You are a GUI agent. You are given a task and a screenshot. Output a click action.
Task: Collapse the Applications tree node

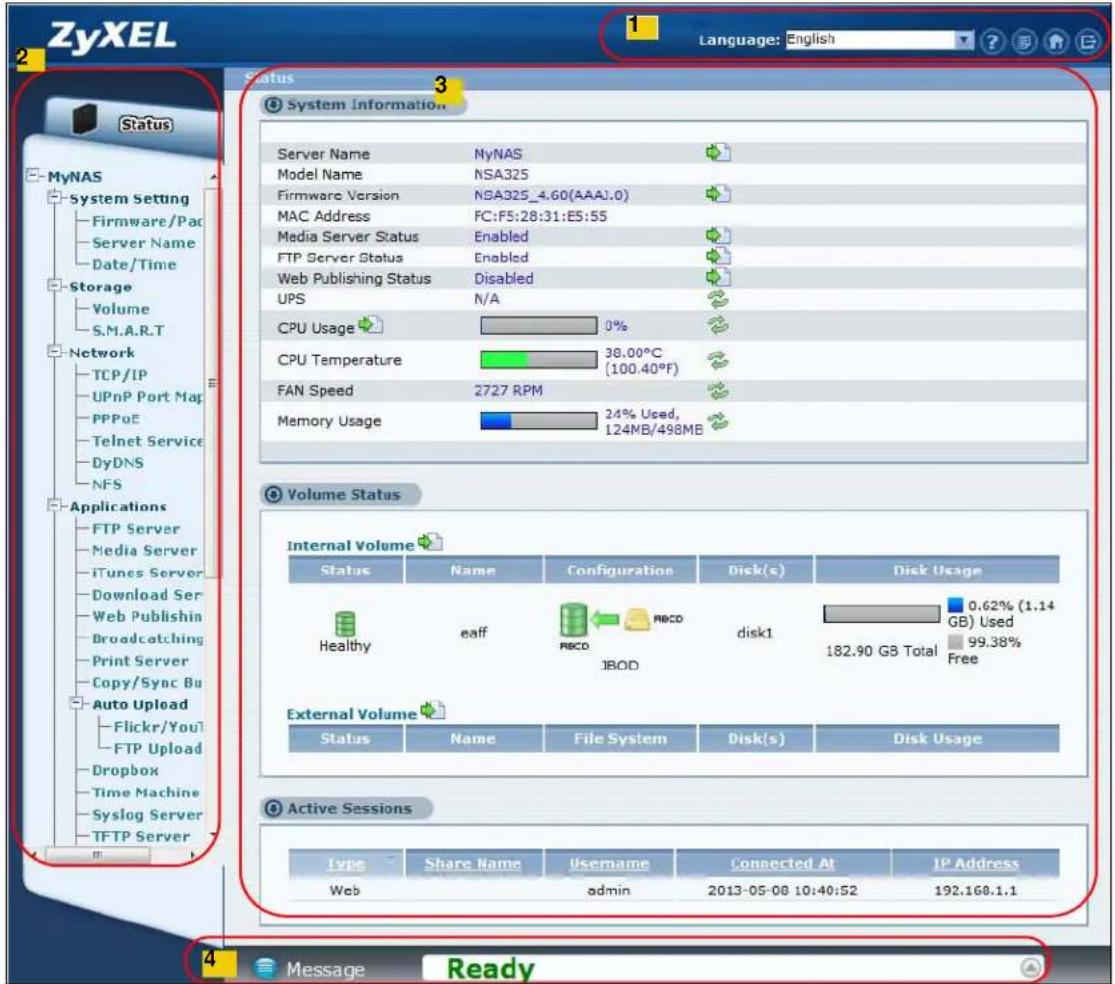pos(55,506)
